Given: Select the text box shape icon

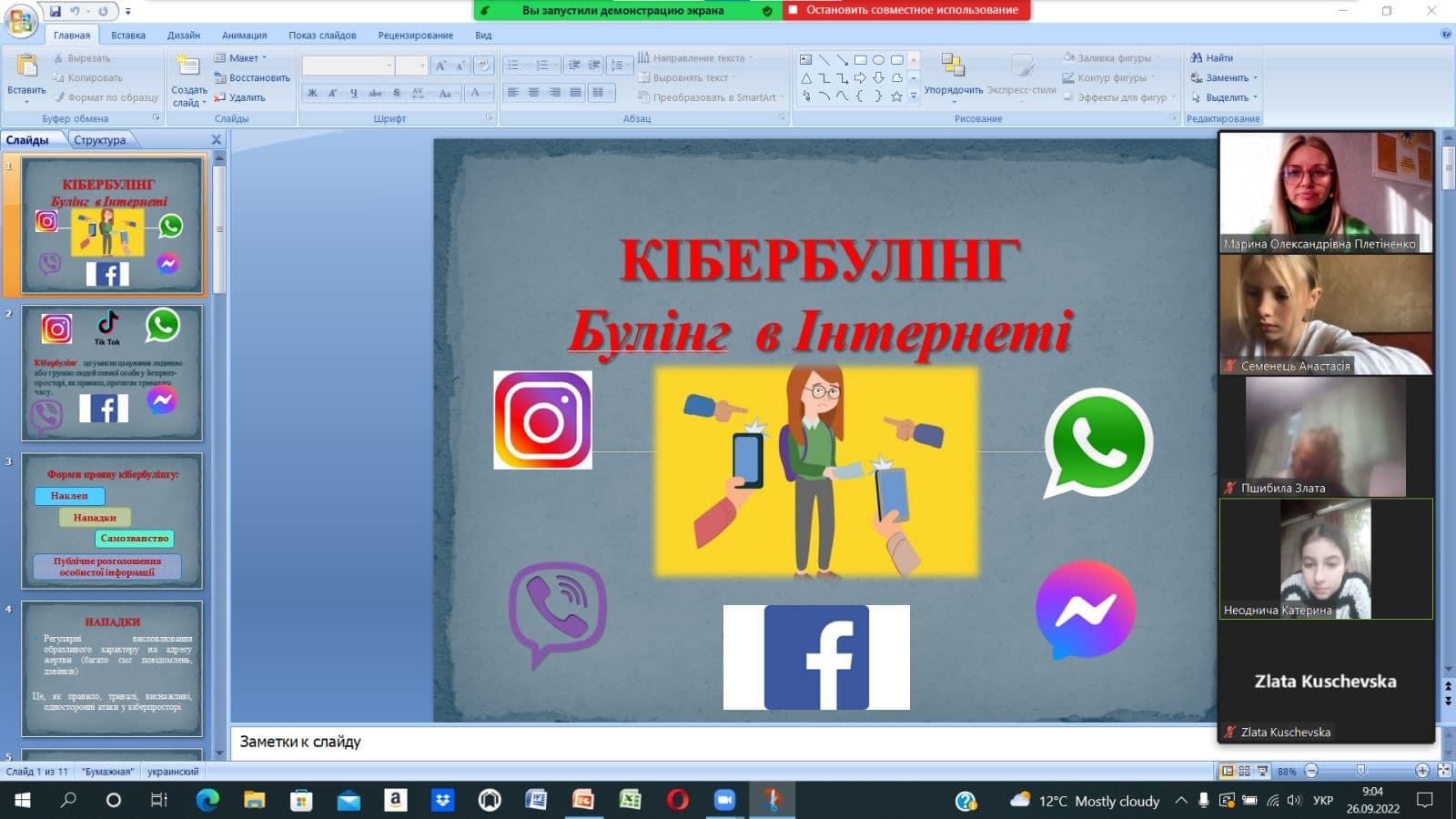Looking at the screenshot, I should pos(806,60).
